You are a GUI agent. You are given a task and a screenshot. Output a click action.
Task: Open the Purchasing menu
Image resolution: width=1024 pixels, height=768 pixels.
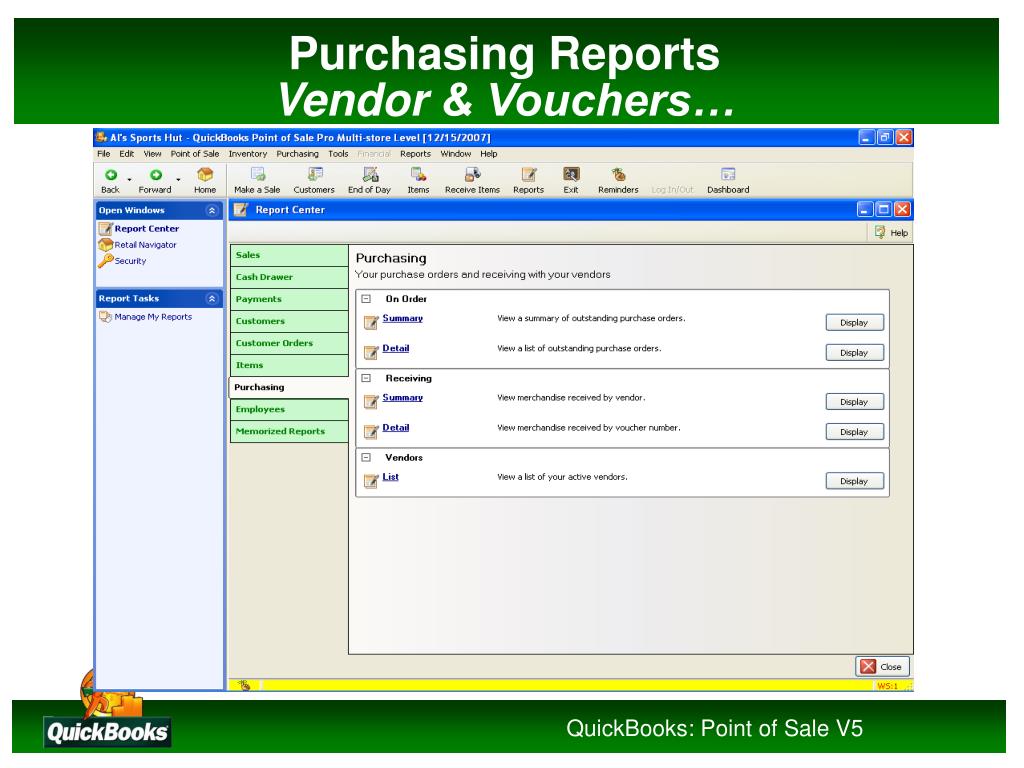[x=297, y=154]
